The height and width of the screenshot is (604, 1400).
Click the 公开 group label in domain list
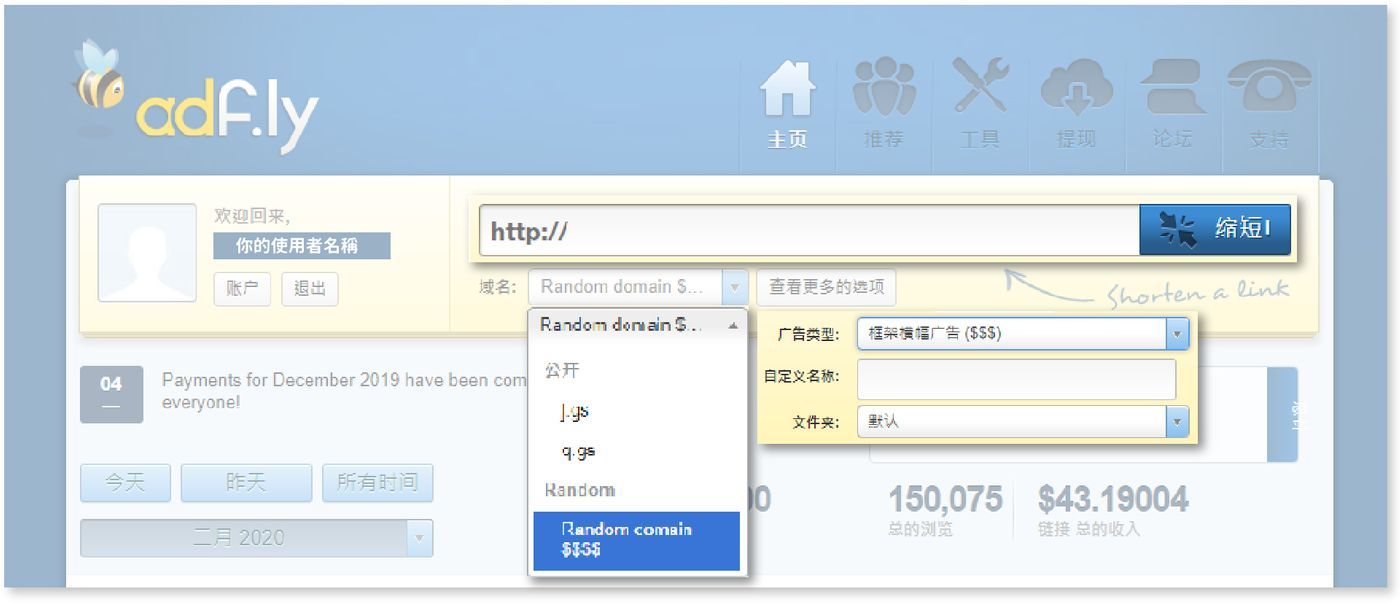(x=562, y=370)
